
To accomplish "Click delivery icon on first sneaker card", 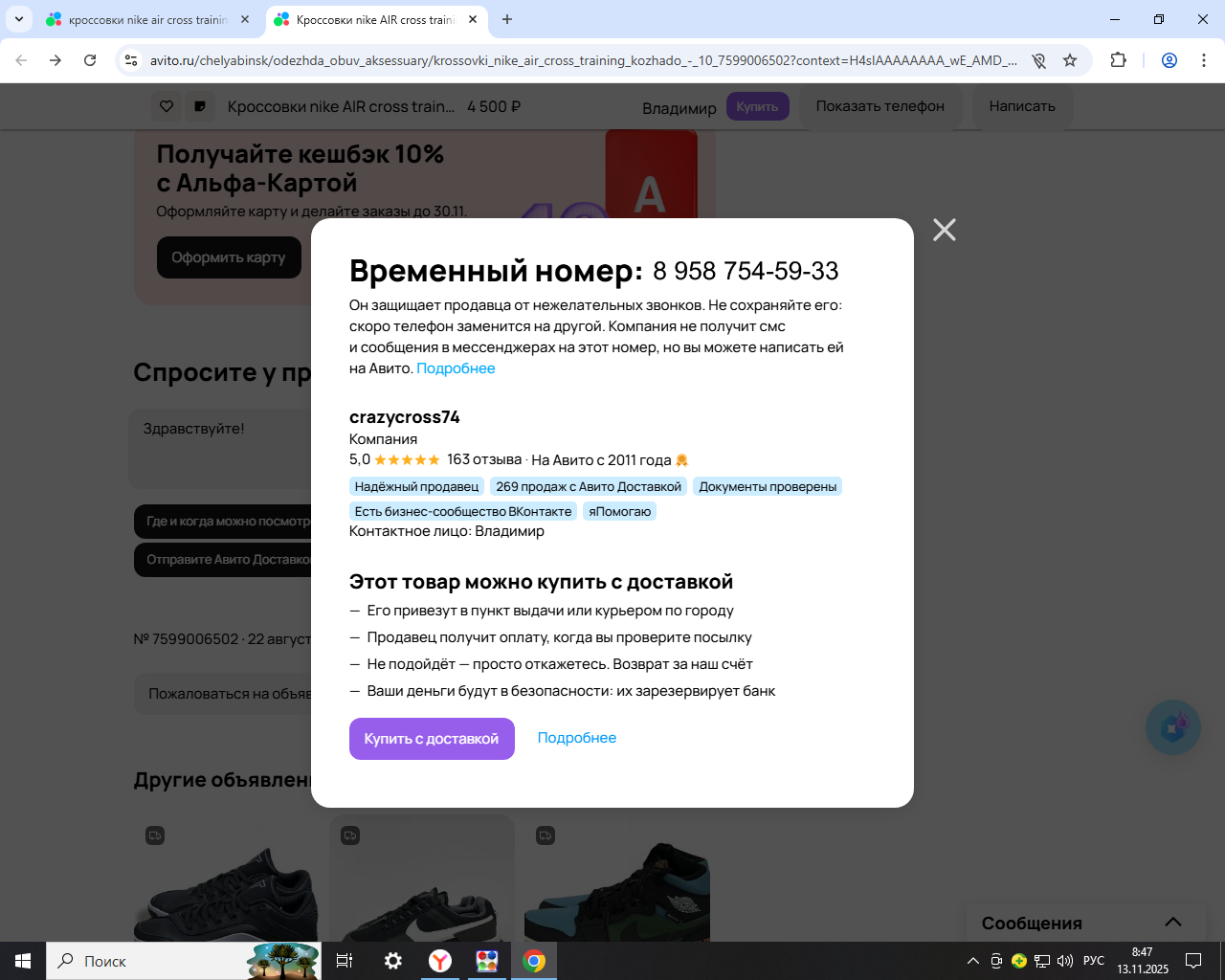I will click(155, 835).
